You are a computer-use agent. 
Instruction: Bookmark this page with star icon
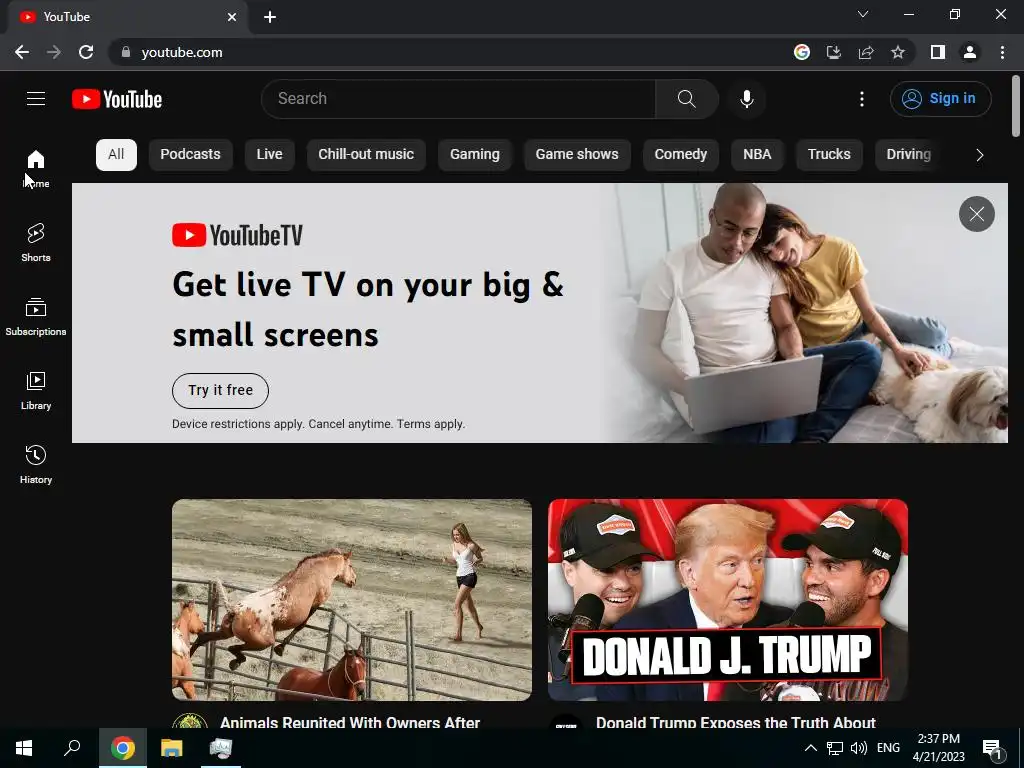pyautogui.click(x=897, y=52)
